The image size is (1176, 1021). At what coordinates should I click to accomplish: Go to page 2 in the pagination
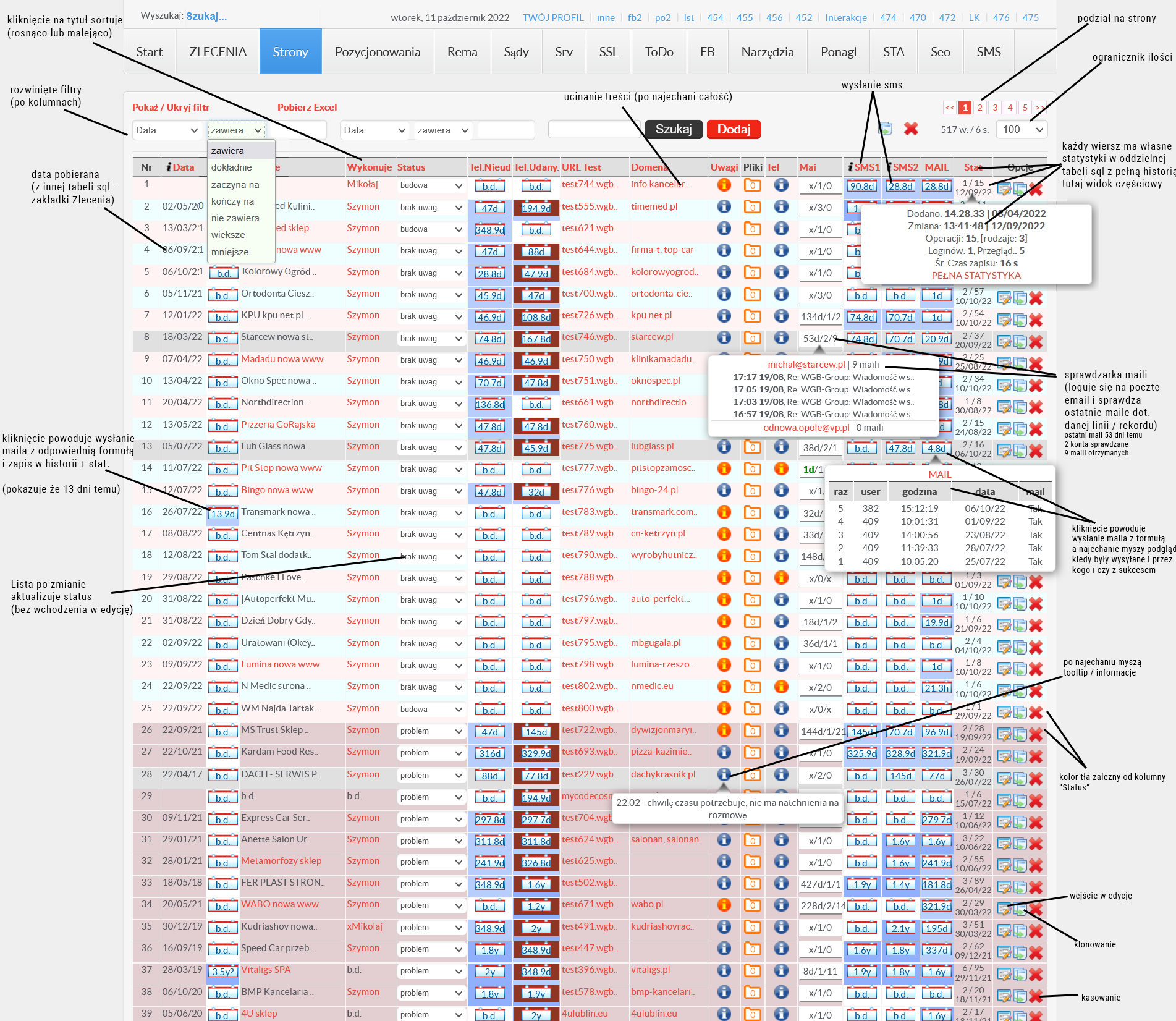[x=979, y=108]
